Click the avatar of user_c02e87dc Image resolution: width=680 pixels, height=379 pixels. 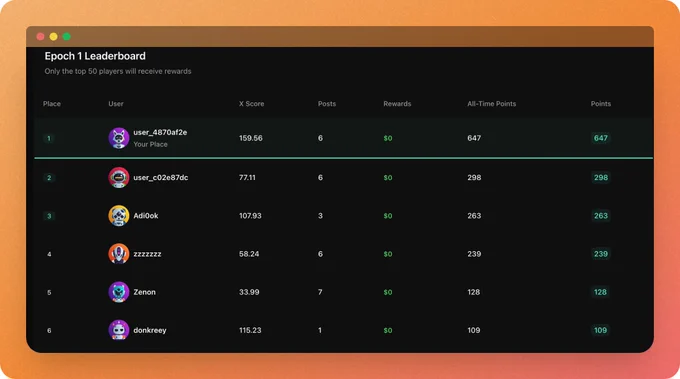[x=118, y=177]
